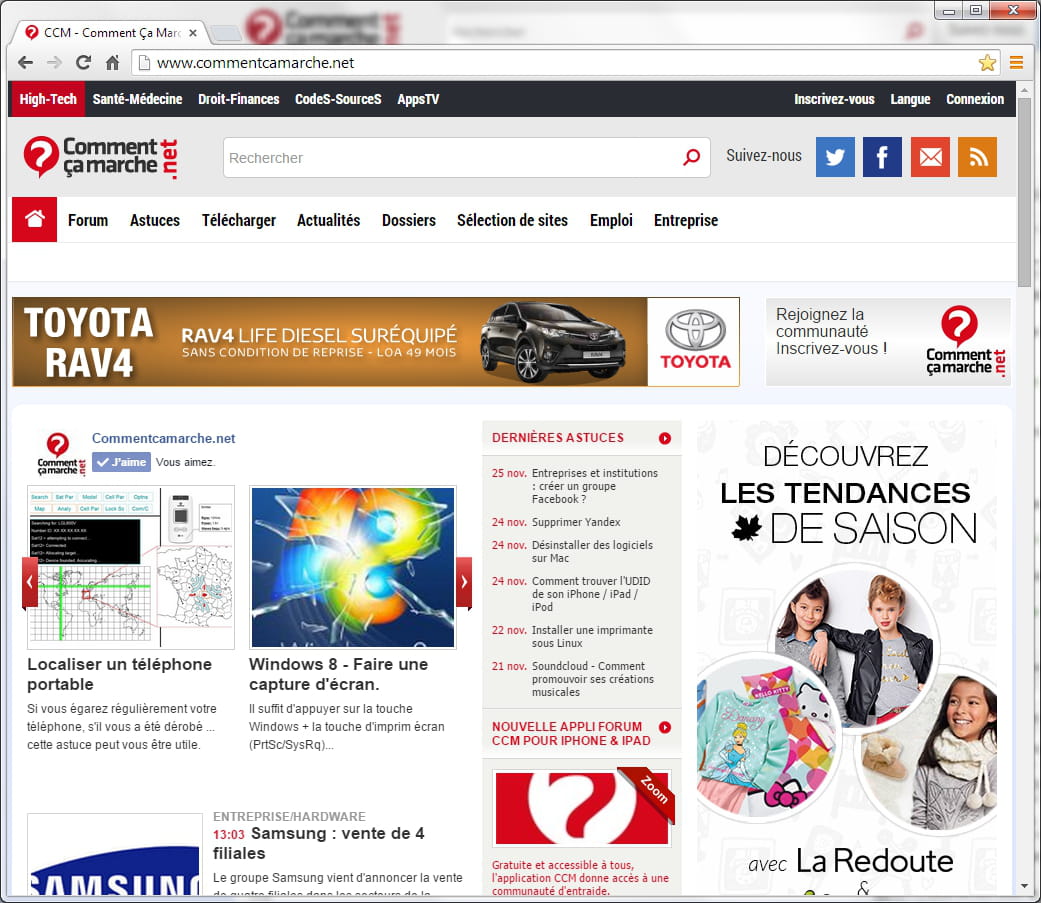1041x903 pixels.
Task: Open the Langue dropdown
Action: pos(910,99)
